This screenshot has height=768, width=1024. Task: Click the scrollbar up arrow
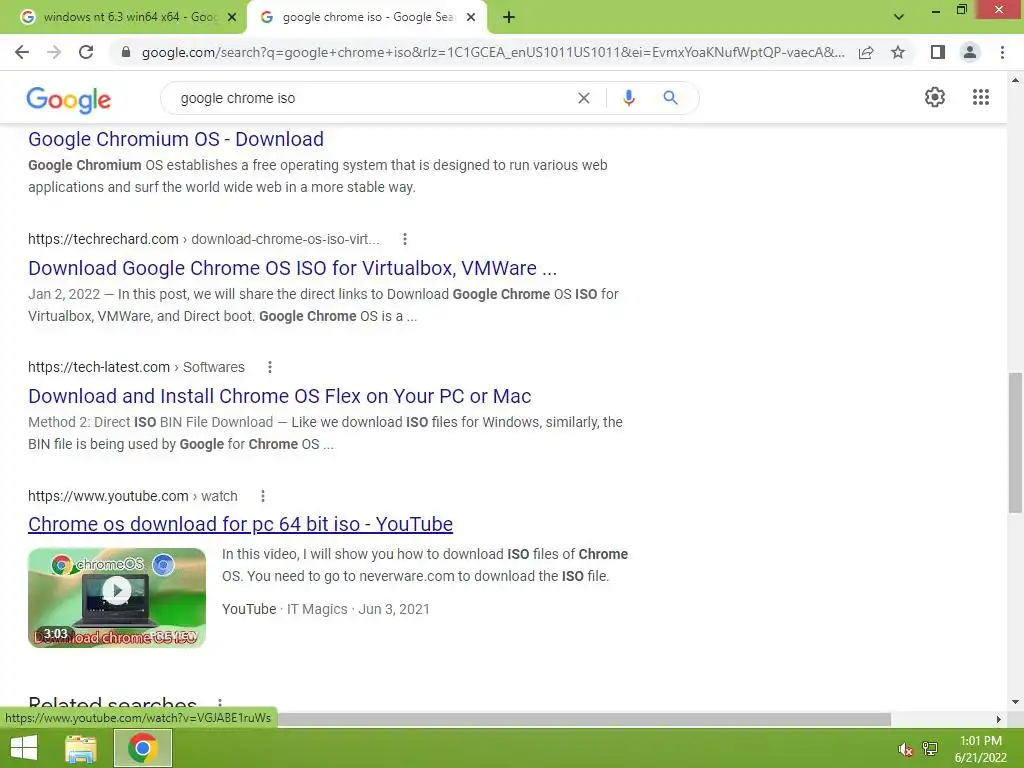pos(1015,80)
